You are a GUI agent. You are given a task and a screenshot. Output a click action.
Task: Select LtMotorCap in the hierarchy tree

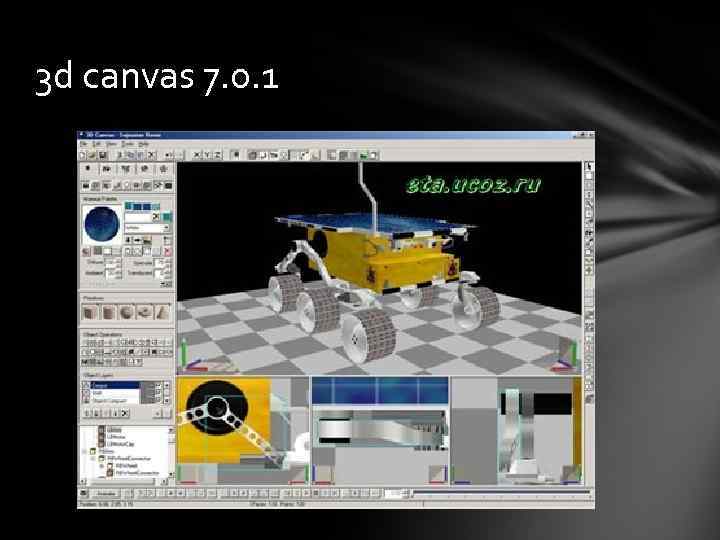pos(121,444)
